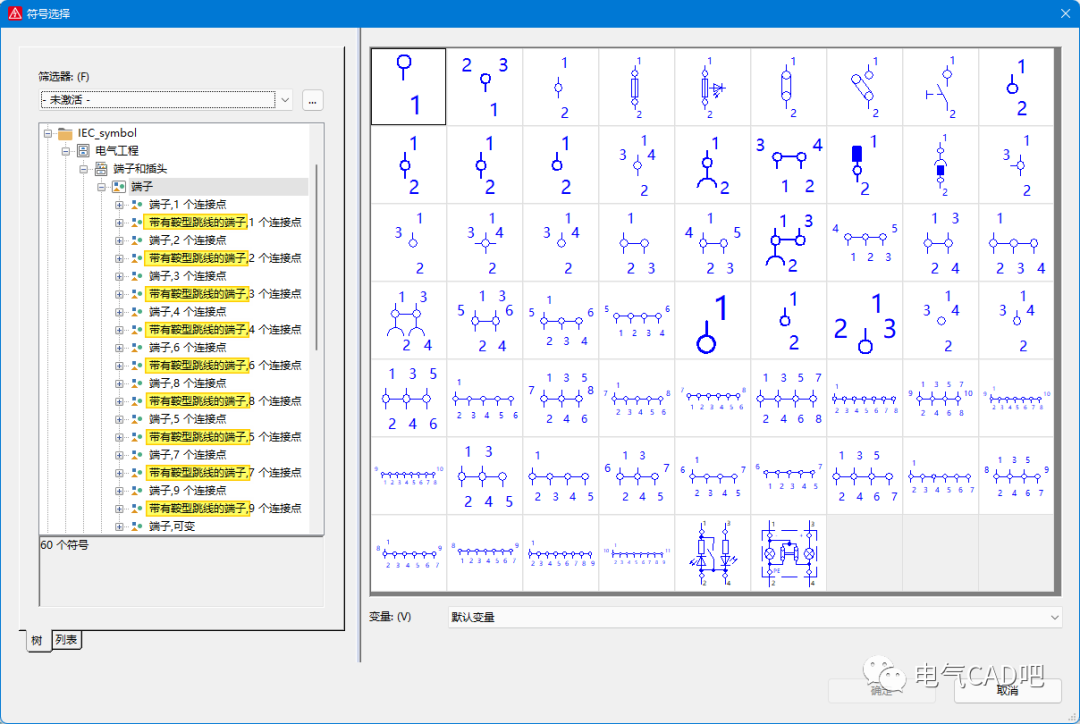Viewport: 1080px width, 724px height.
Task: Select 带有鞍型跳线的端子,8 个连接点 item
Action: coord(225,402)
